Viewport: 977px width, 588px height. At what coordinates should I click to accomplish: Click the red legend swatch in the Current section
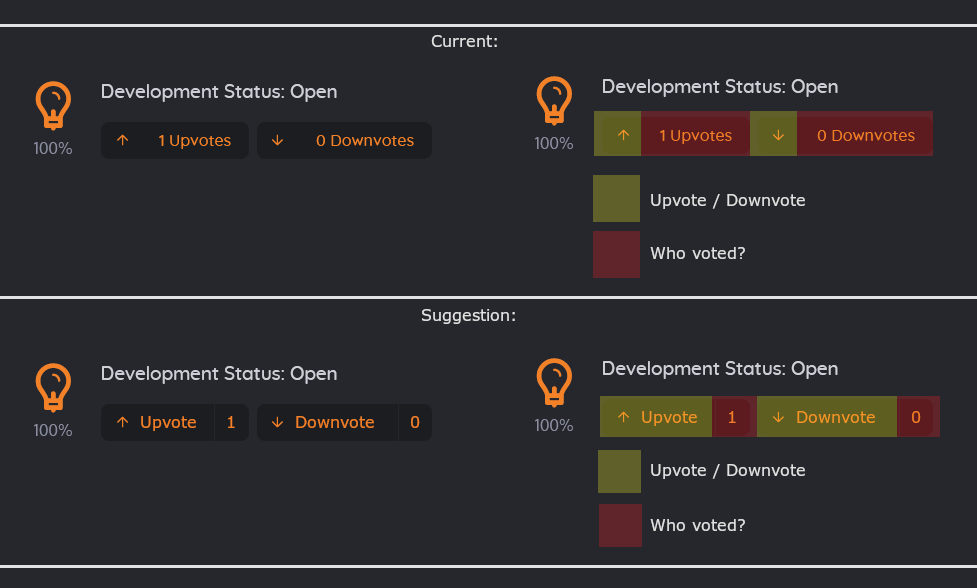[616, 254]
